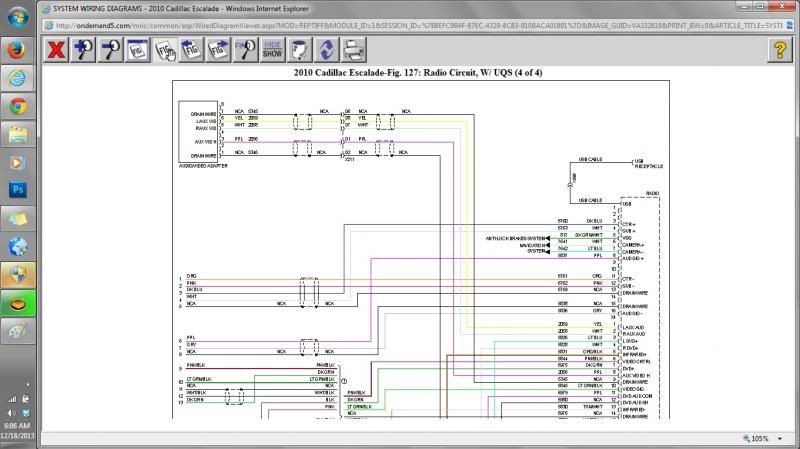This screenshot has height=449, width=800.
Task: Open the yellow question mark help
Action: click(780, 50)
